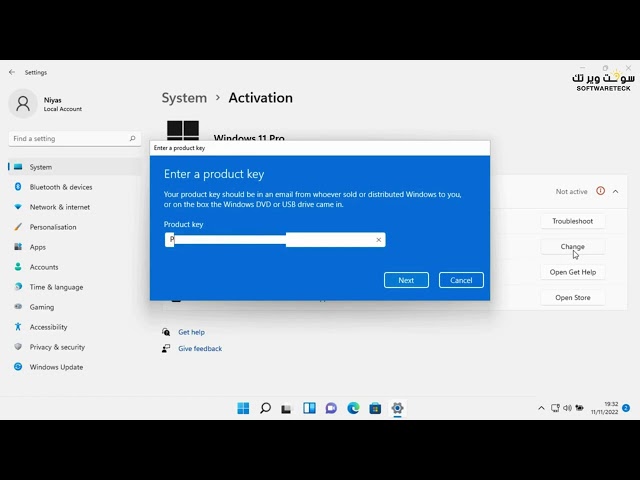Open the Get help link
The height and width of the screenshot is (480, 640).
click(x=191, y=332)
